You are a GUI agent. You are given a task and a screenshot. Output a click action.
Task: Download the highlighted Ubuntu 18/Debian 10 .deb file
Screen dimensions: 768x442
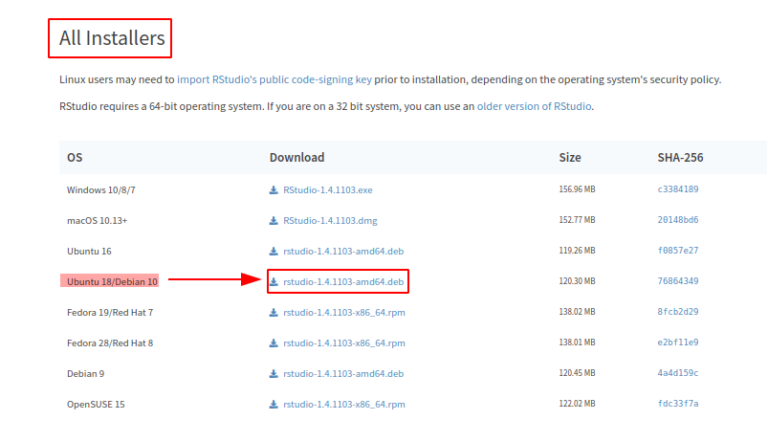point(343,282)
